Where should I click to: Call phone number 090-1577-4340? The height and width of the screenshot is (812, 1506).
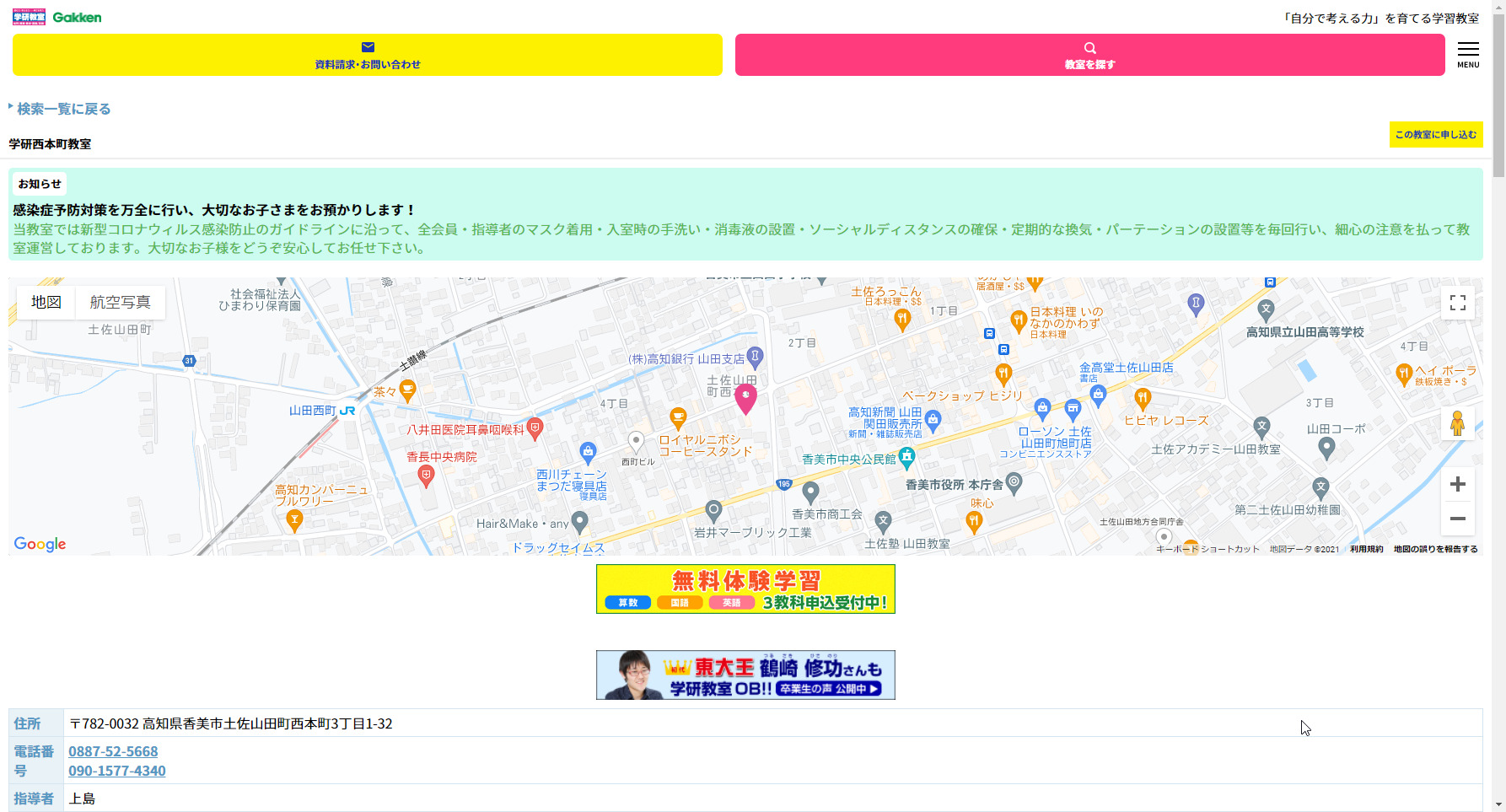point(117,771)
